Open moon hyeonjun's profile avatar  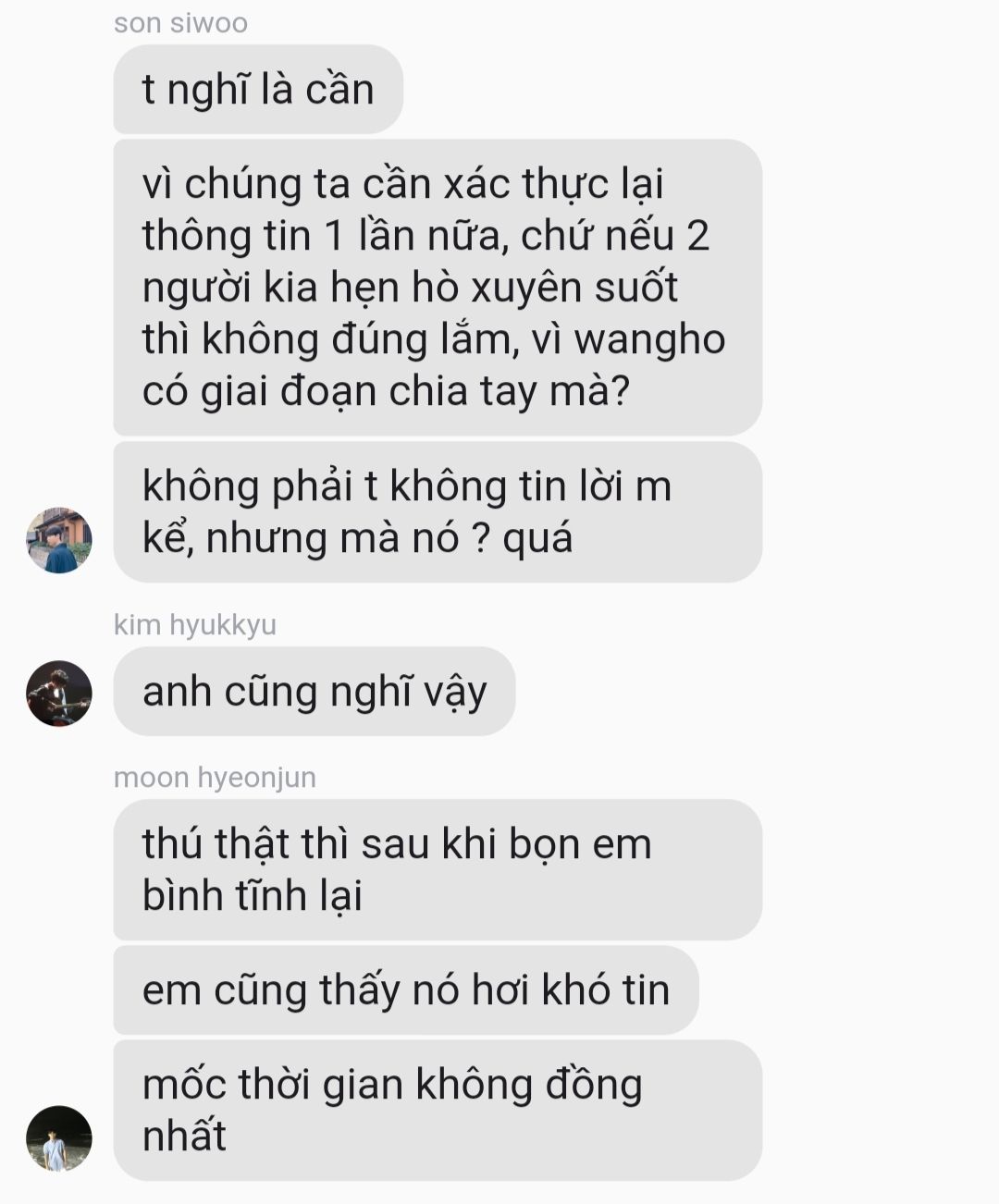click(x=59, y=1138)
